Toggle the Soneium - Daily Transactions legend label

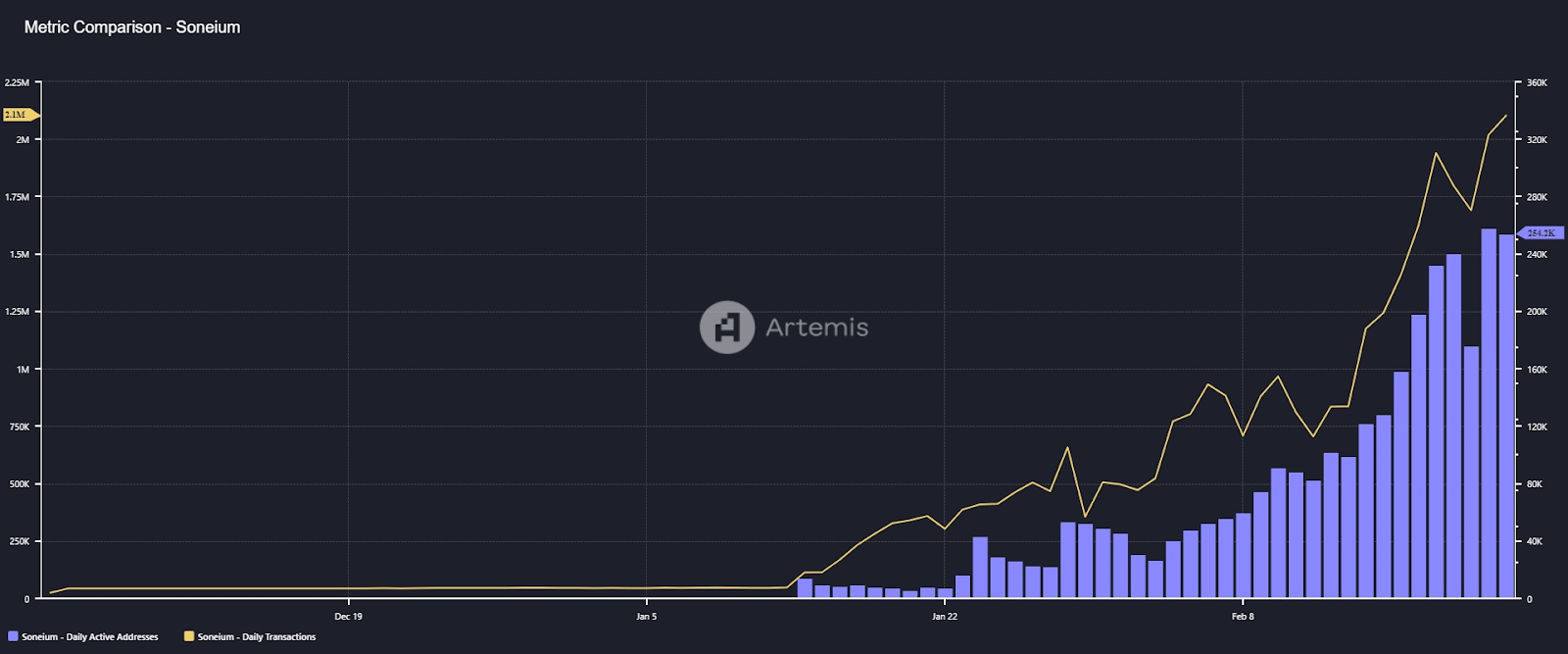coord(257,637)
